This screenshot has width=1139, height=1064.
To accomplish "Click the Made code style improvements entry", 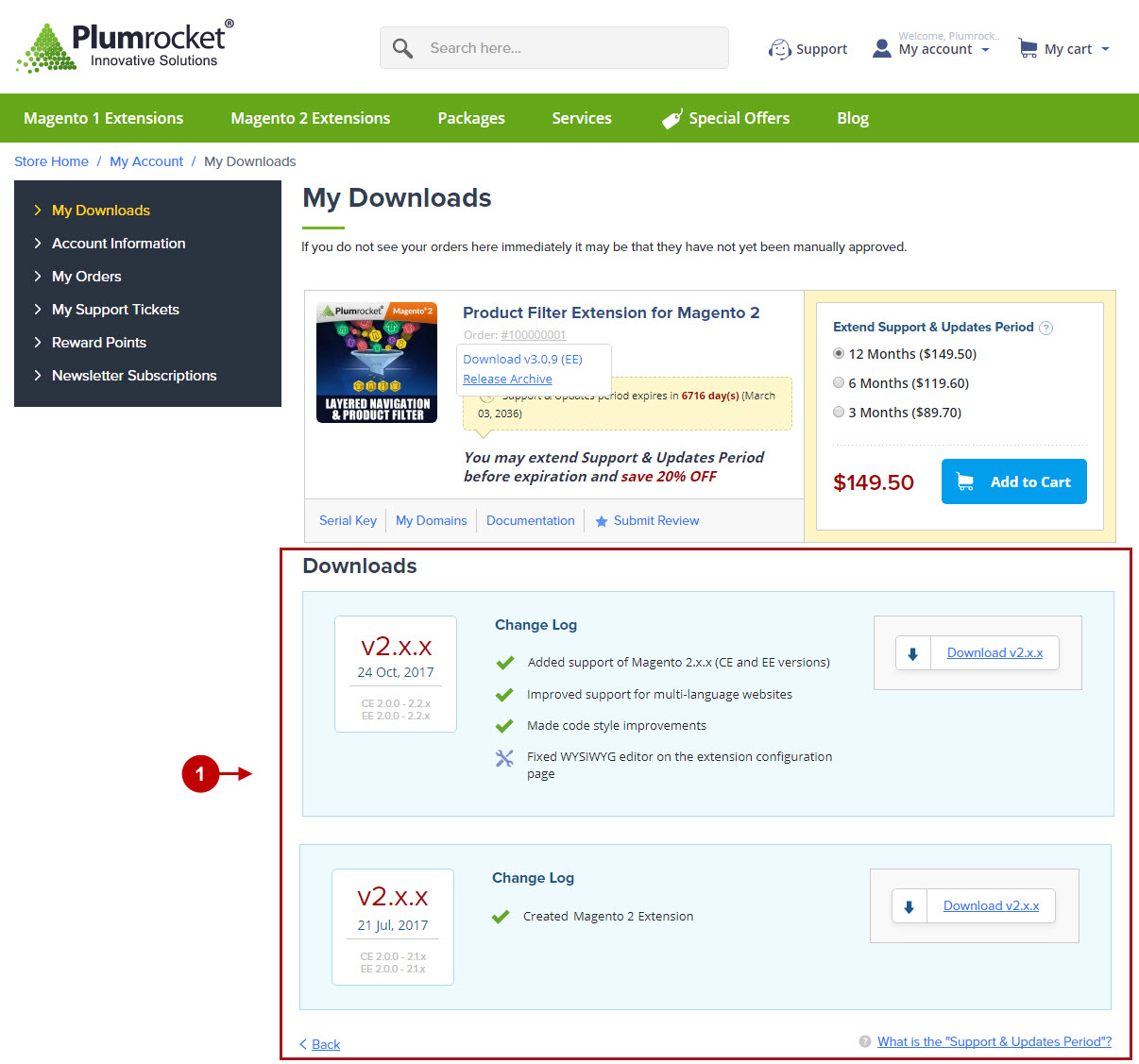I will tap(617, 726).
